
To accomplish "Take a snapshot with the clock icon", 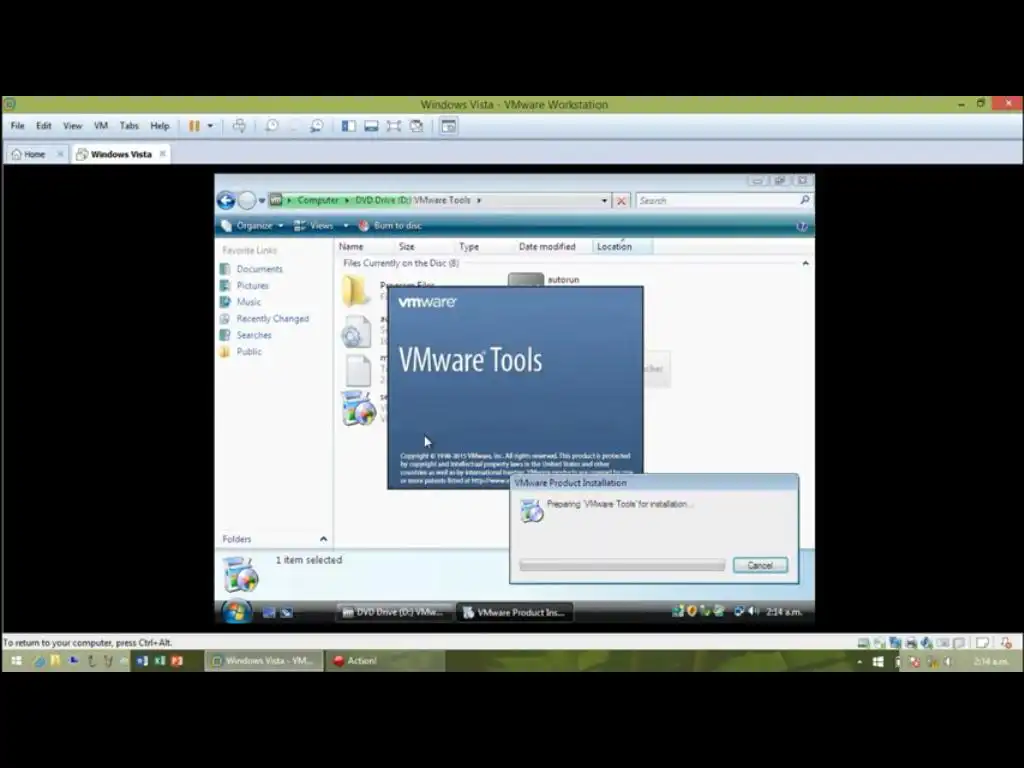I will tap(272, 126).
